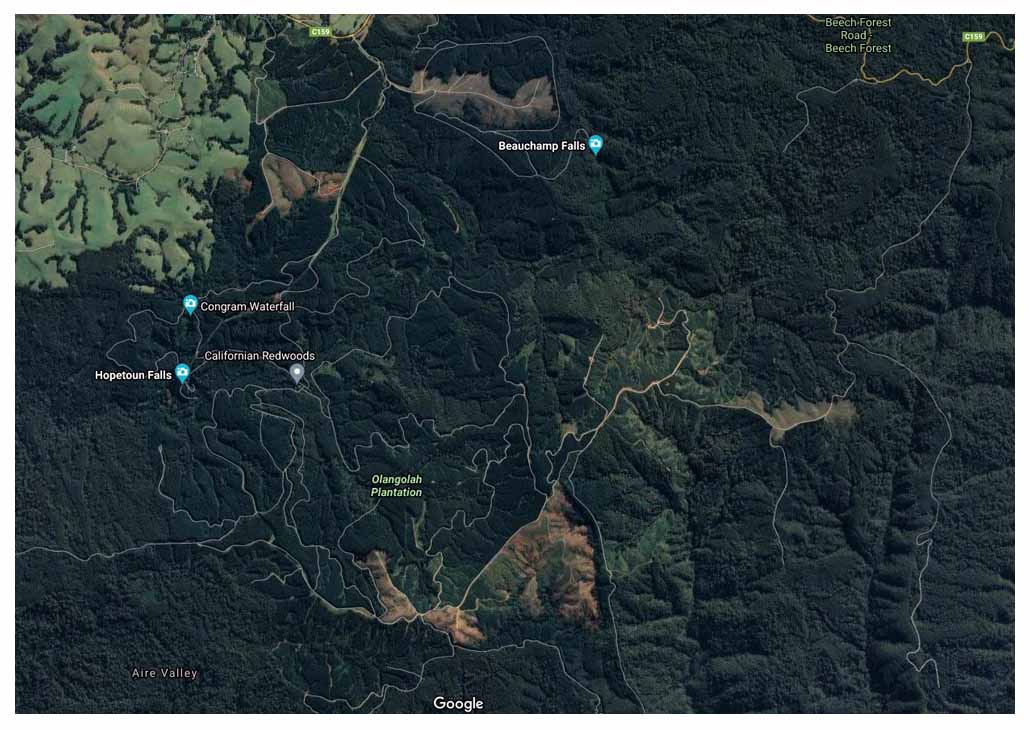The height and width of the screenshot is (730, 1030).
Task: Click the Beauchamp Falls camera pin
Action: click(x=595, y=145)
